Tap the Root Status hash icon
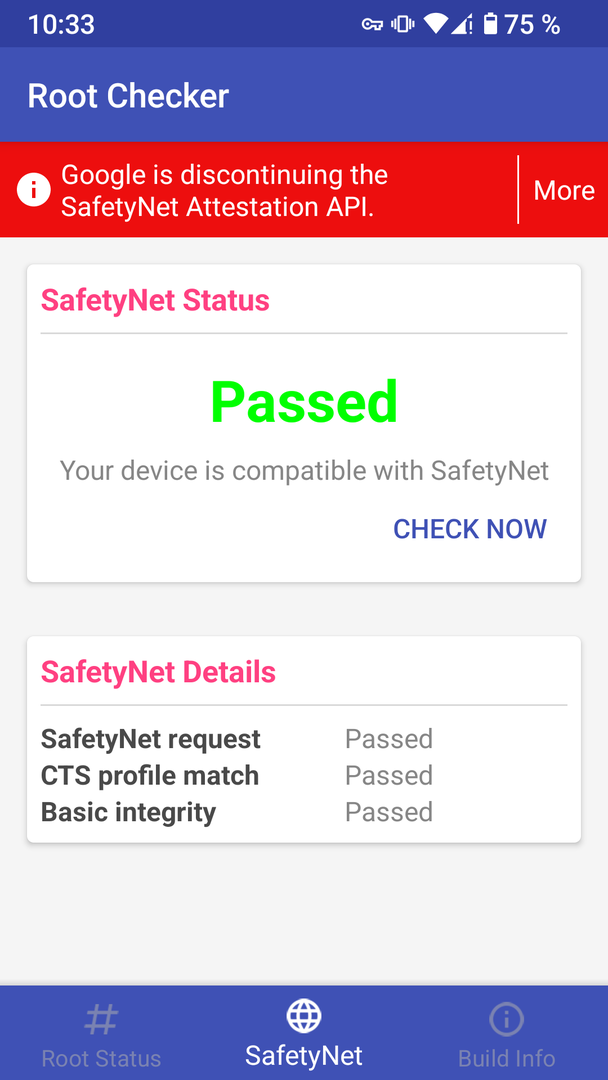Image resolution: width=608 pixels, height=1080 pixels. (x=101, y=1019)
